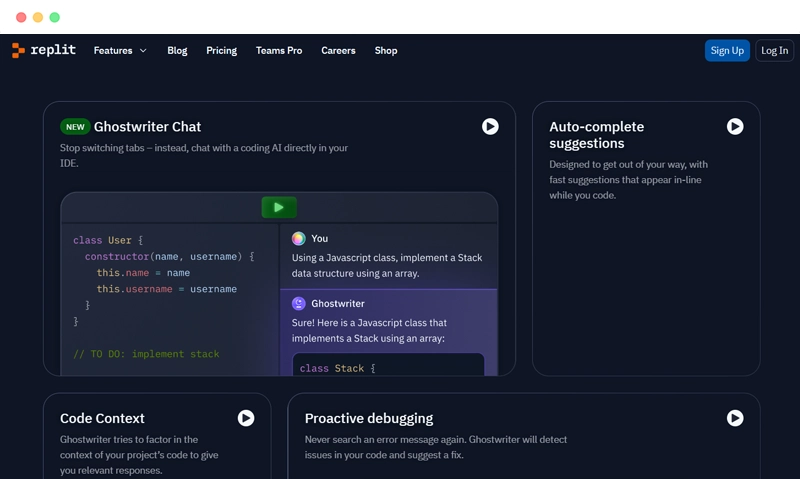Click the Ghostwriter bot avatar icon
This screenshot has width=800, height=479.
tap(298, 304)
